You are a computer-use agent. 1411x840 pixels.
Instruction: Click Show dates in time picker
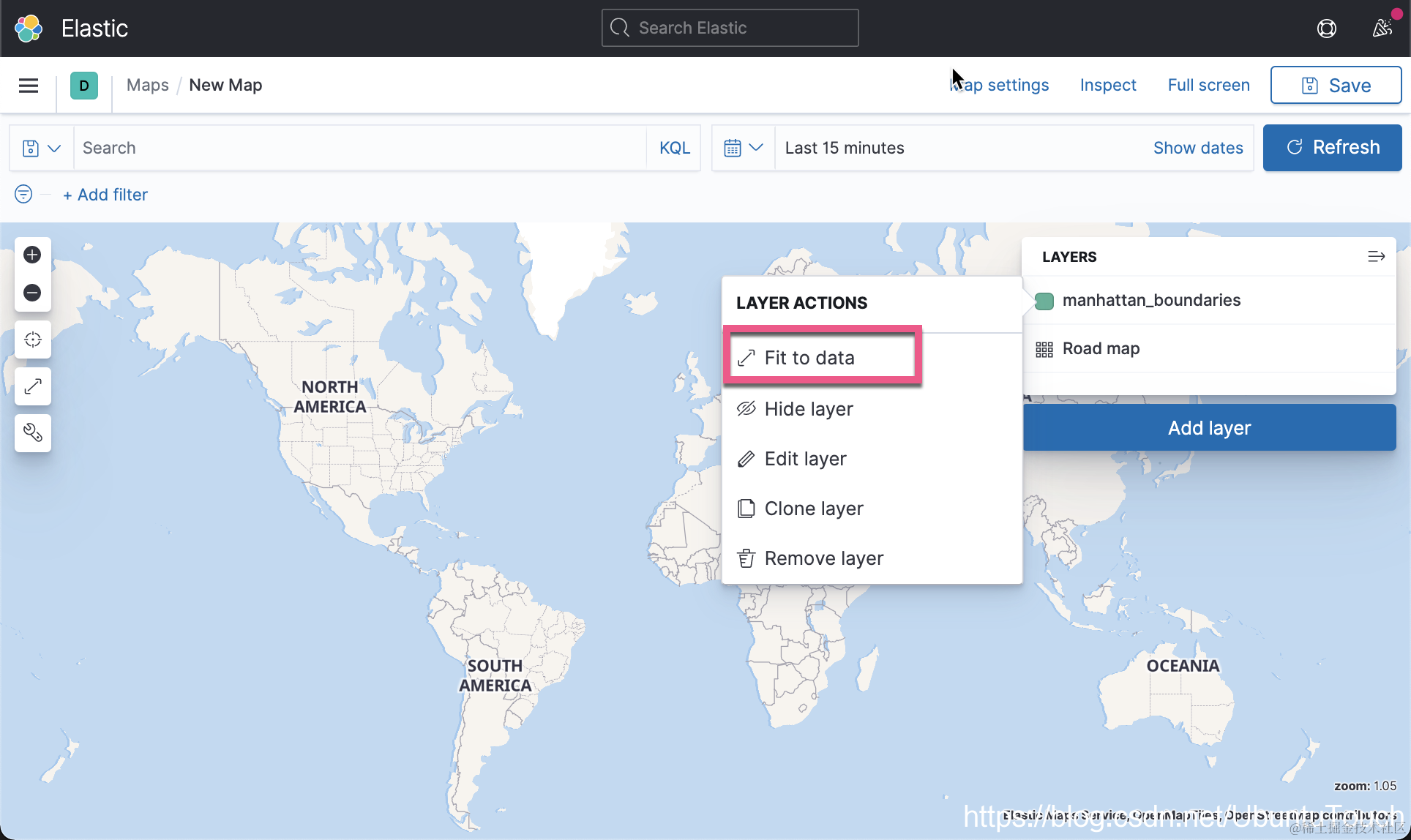click(x=1197, y=148)
